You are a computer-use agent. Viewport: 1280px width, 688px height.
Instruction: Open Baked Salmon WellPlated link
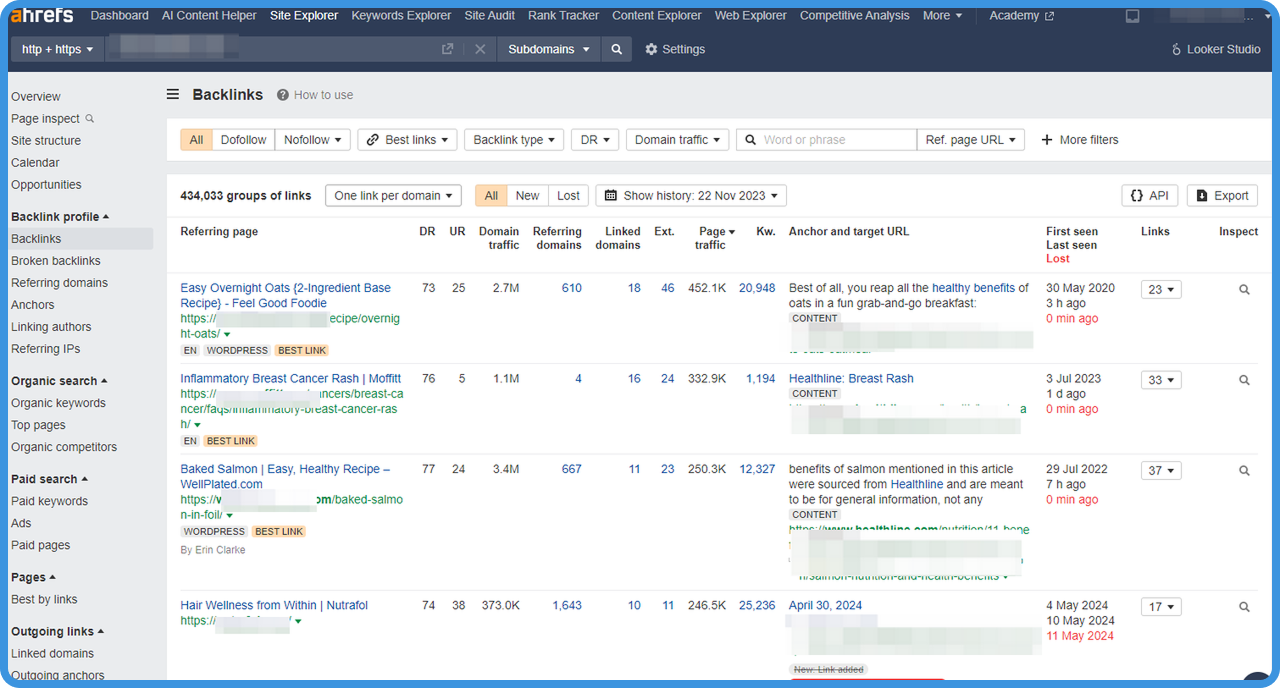[x=286, y=476]
